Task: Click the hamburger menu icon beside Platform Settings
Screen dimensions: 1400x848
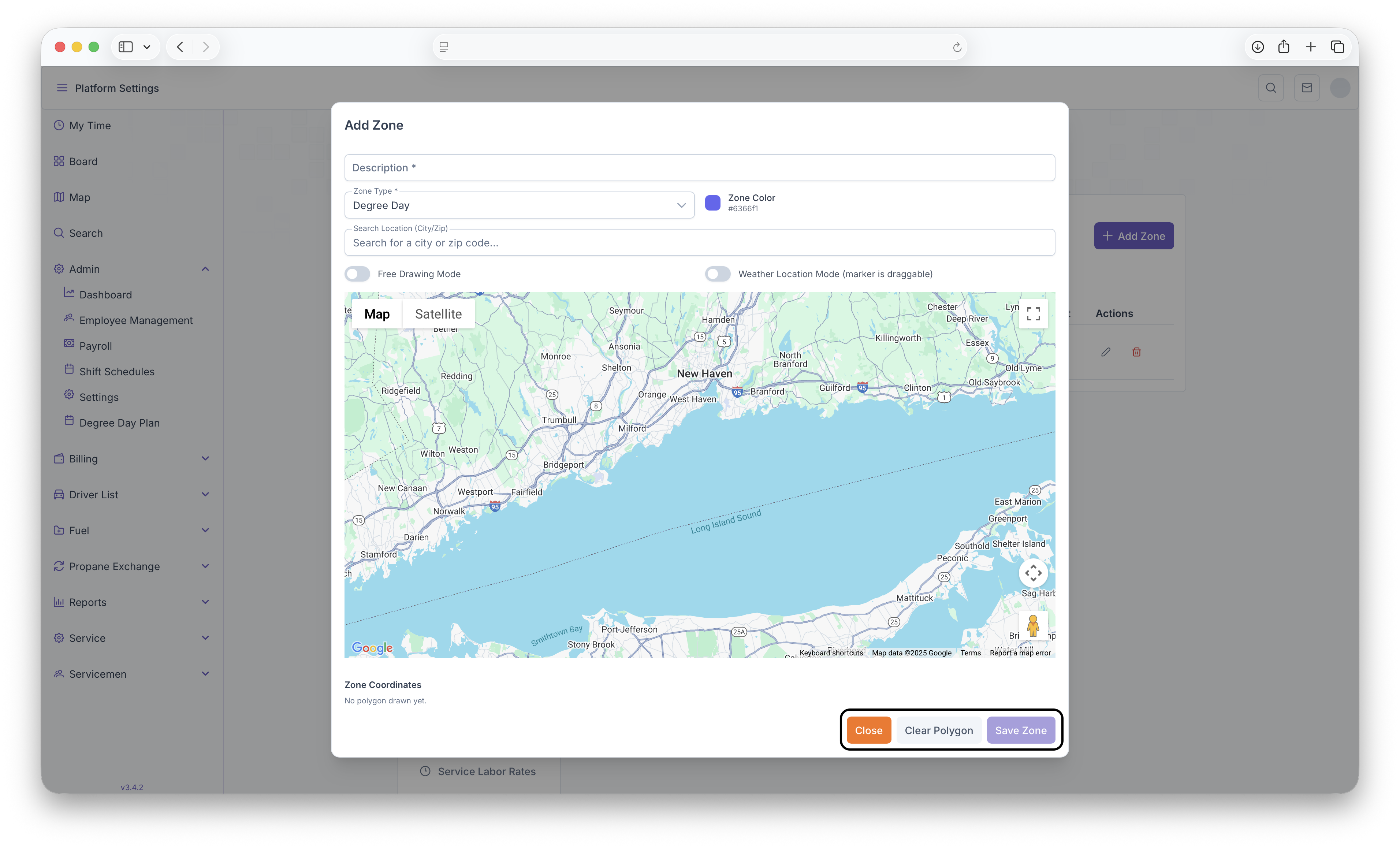Action: pos(62,88)
